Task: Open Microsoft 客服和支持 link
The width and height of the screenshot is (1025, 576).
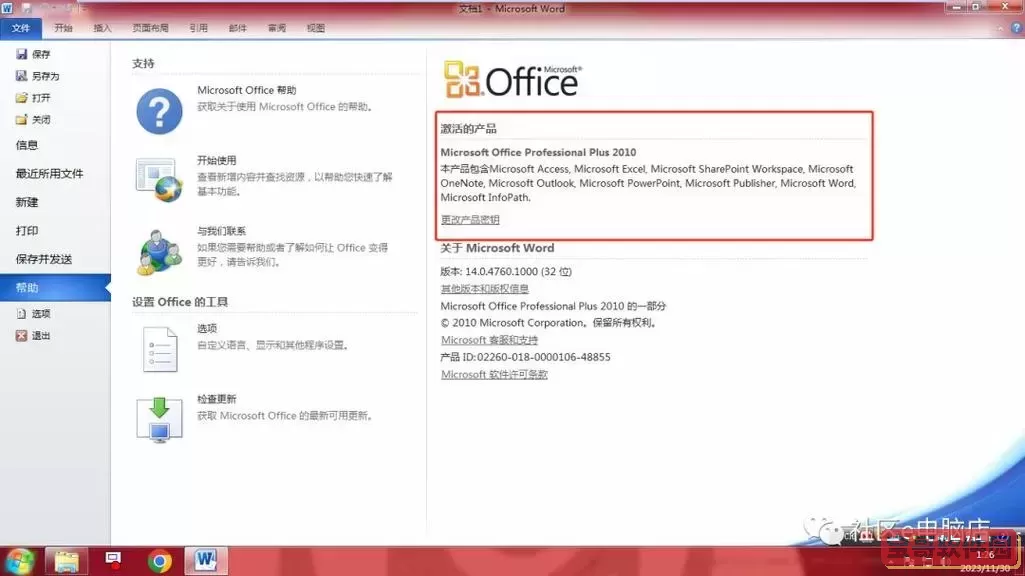Action: (x=489, y=340)
